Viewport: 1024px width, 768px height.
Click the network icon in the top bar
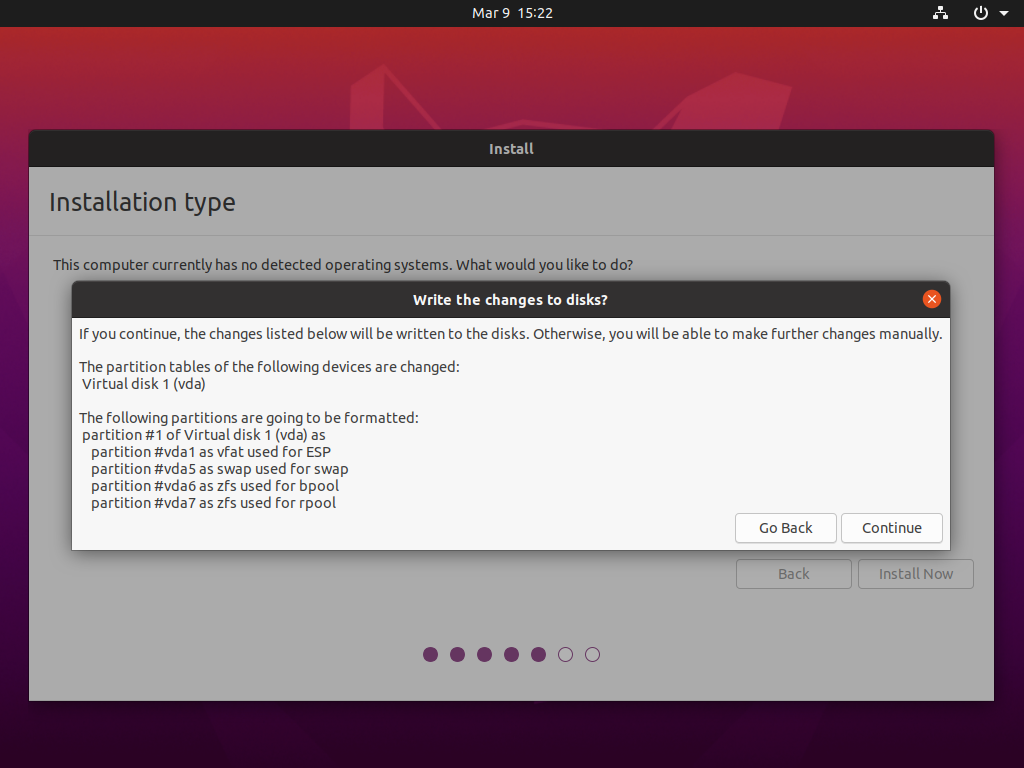click(x=940, y=13)
